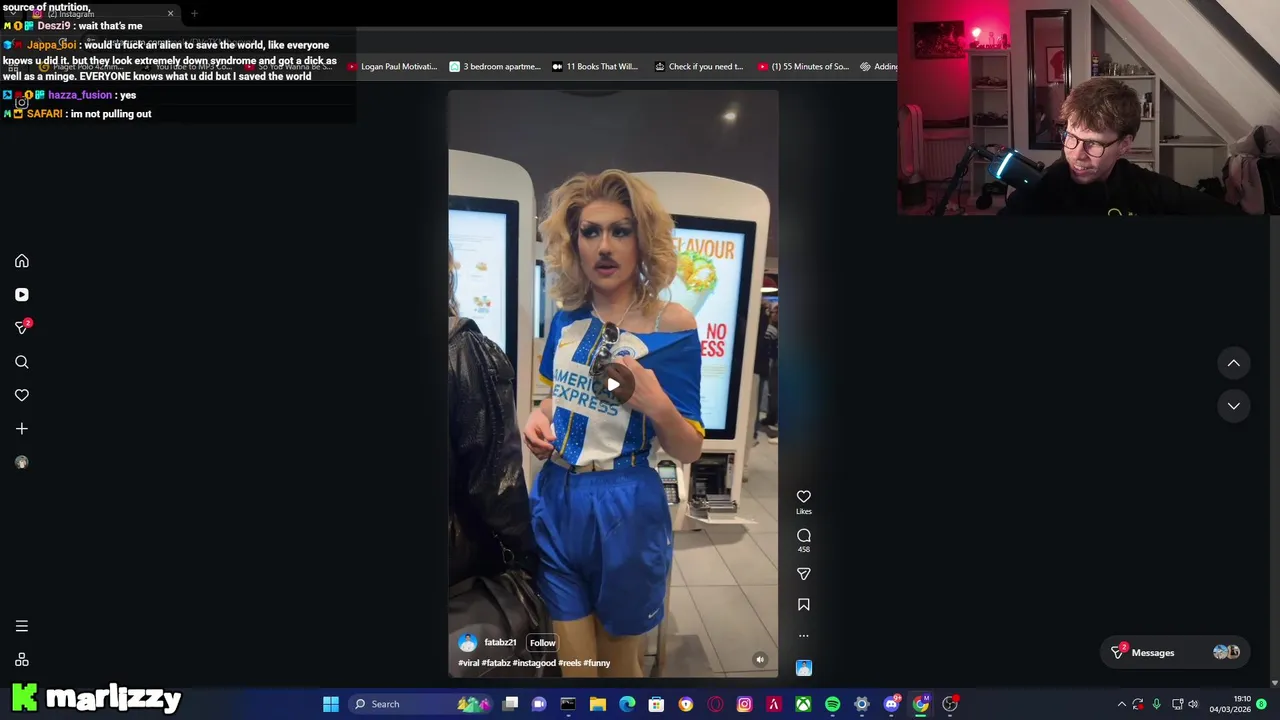Screen dimensions: 1280x720
Task: Open the Meta apps grid icon
Action: click(22, 660)
